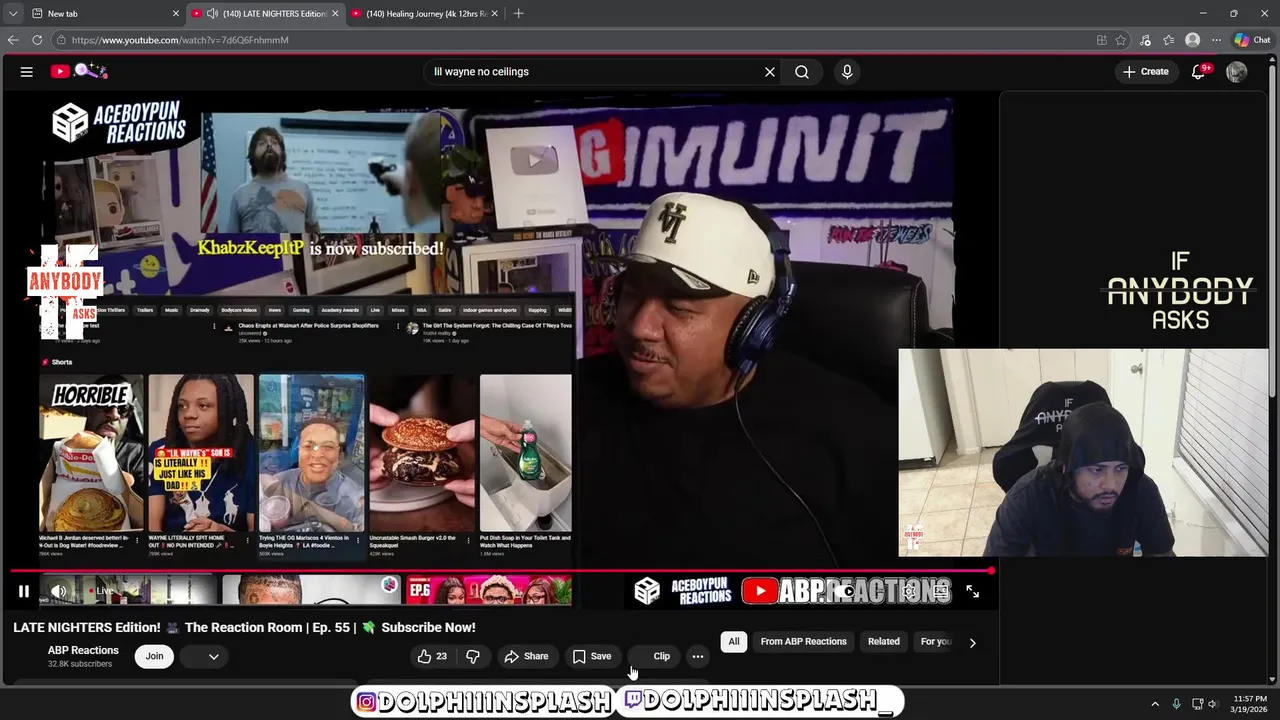Open the browser profile icon
1280x720 pixels.
click(x=1192, y=40)
